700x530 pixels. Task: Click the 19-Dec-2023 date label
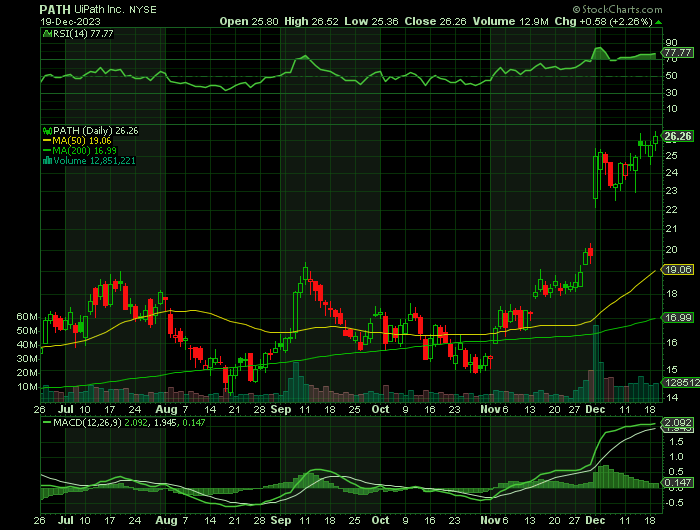pyautogui.click(x=71, y=21)
